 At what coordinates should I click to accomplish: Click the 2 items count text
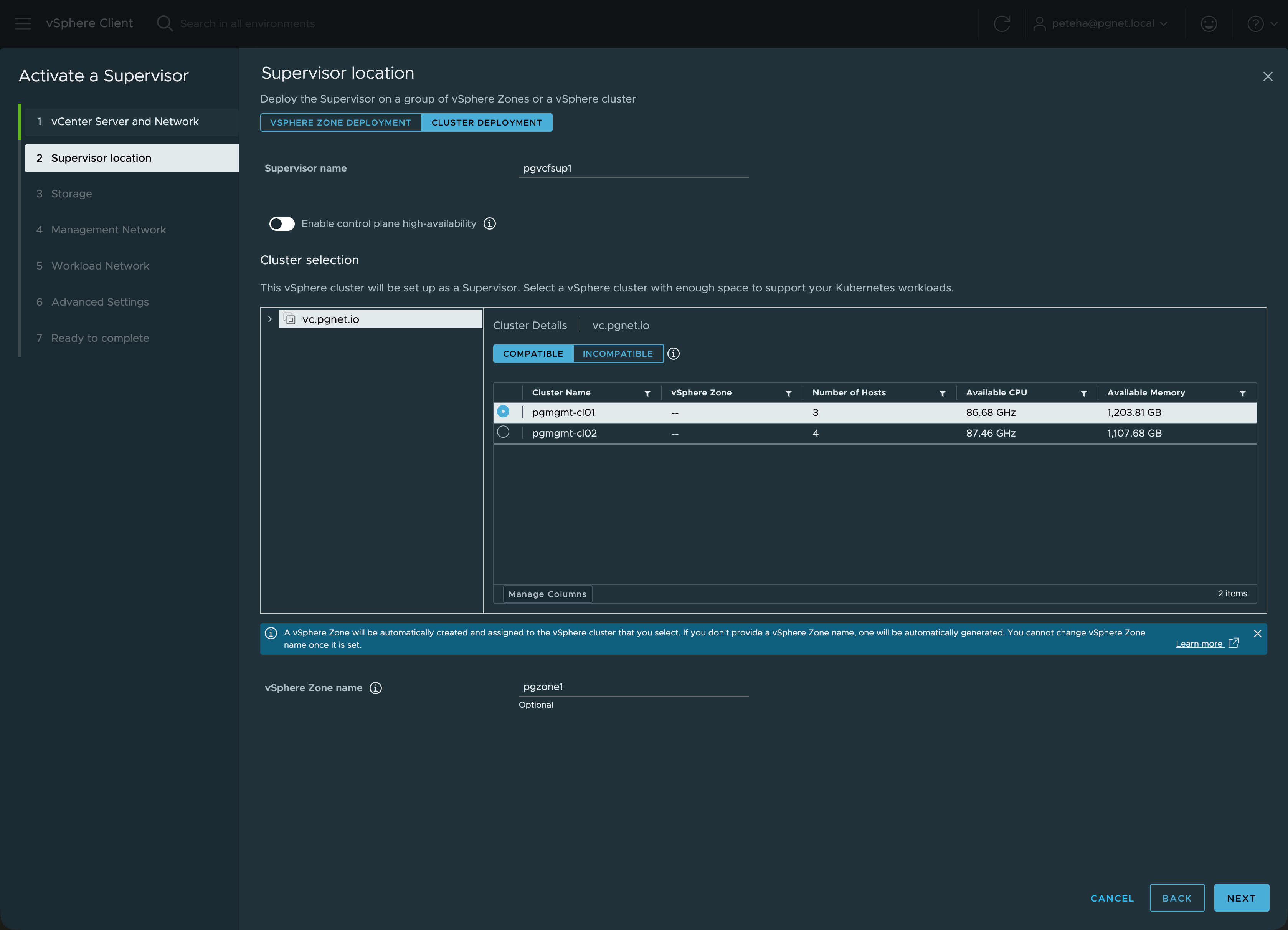point(1232,594)
